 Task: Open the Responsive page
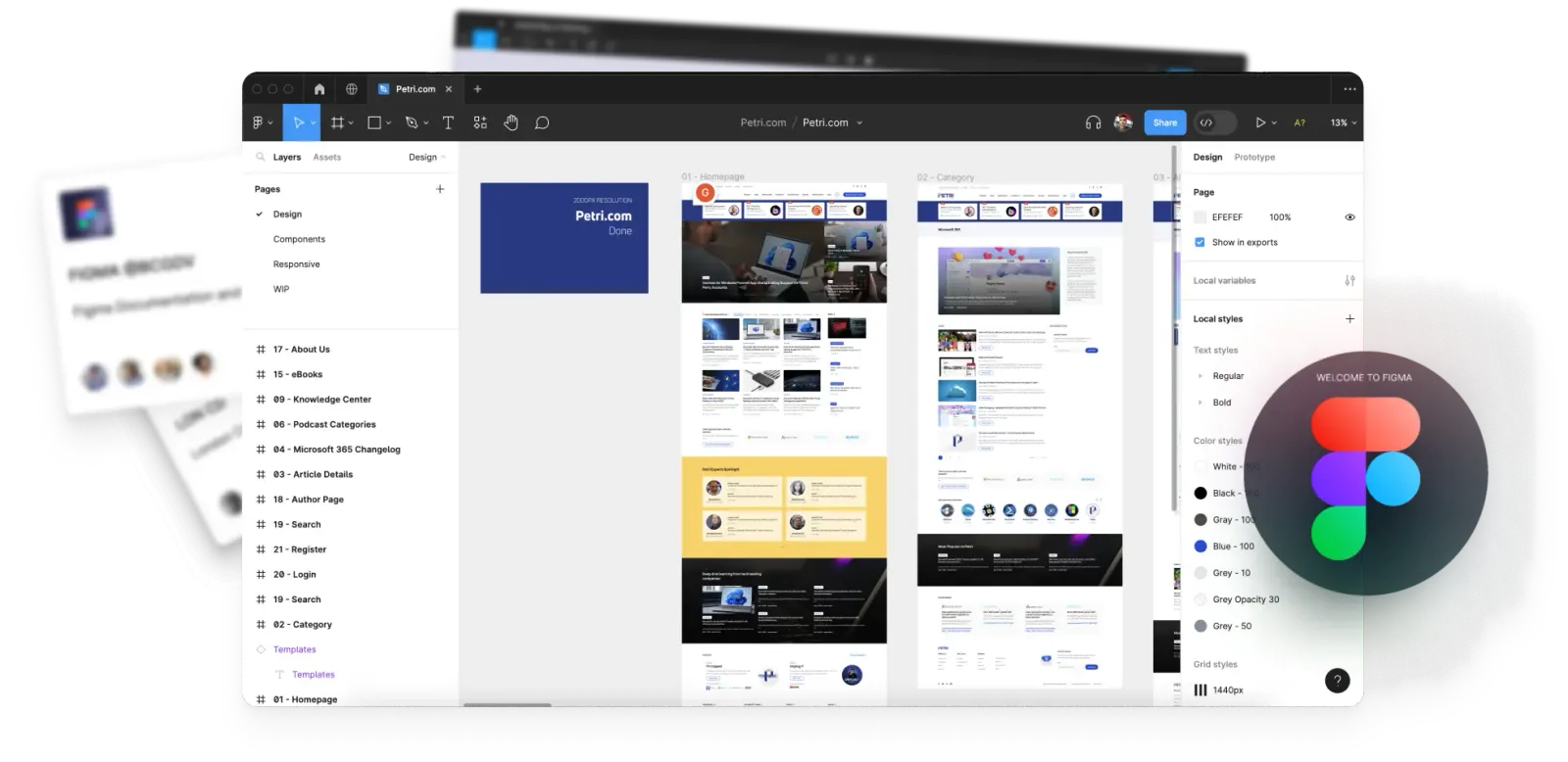296,264
